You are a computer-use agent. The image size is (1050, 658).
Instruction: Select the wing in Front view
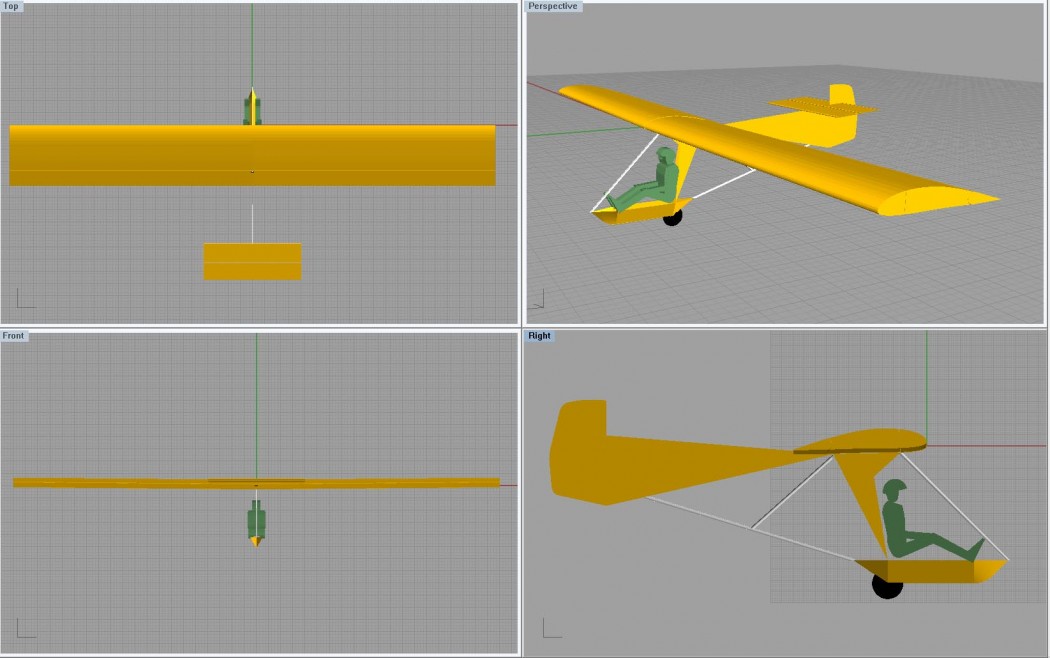tap(150, 483)
